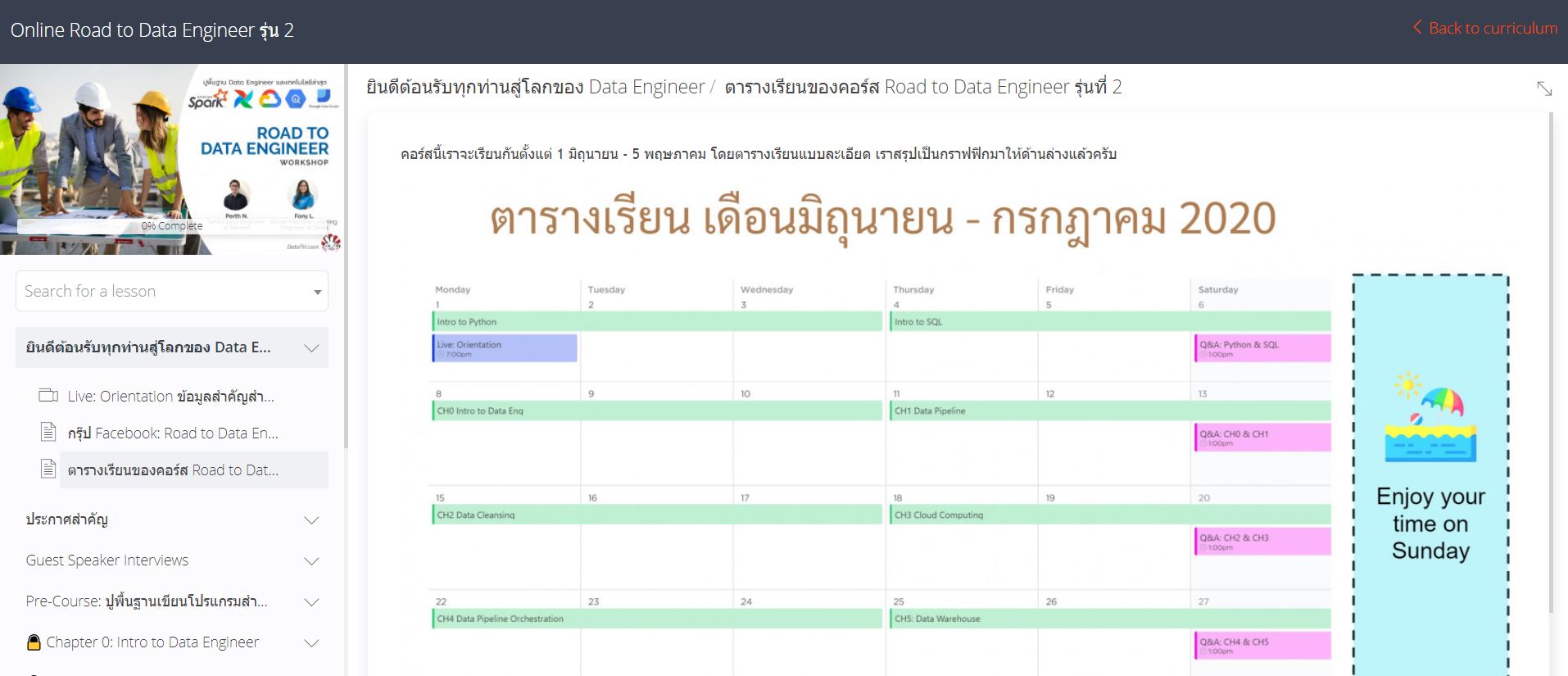Screen dimensions: 1568x676
Task: Click the video icon beside Live: Orientation
Action: [48, 396]
